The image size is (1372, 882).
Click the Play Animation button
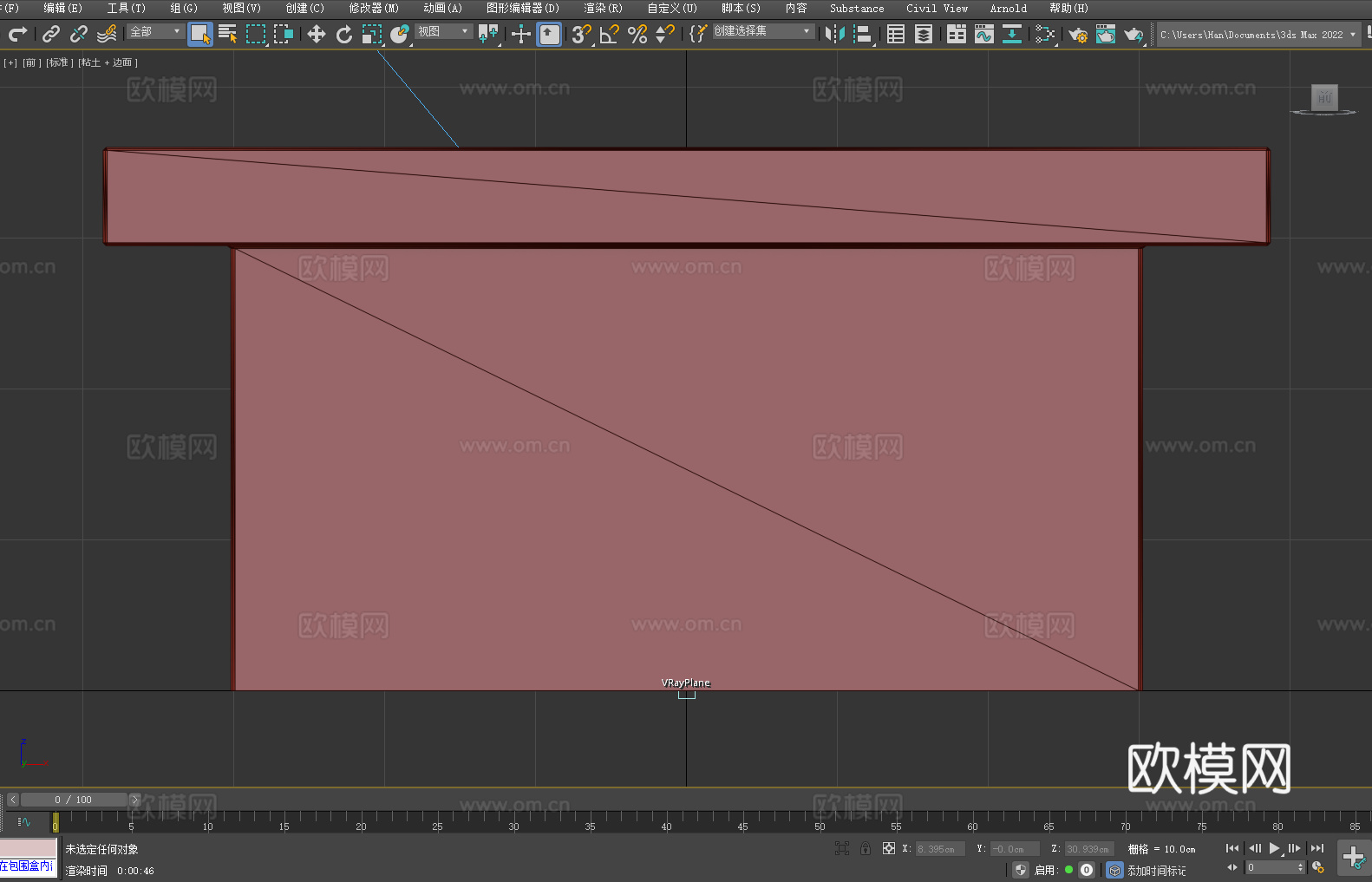tap(1275, 848)
